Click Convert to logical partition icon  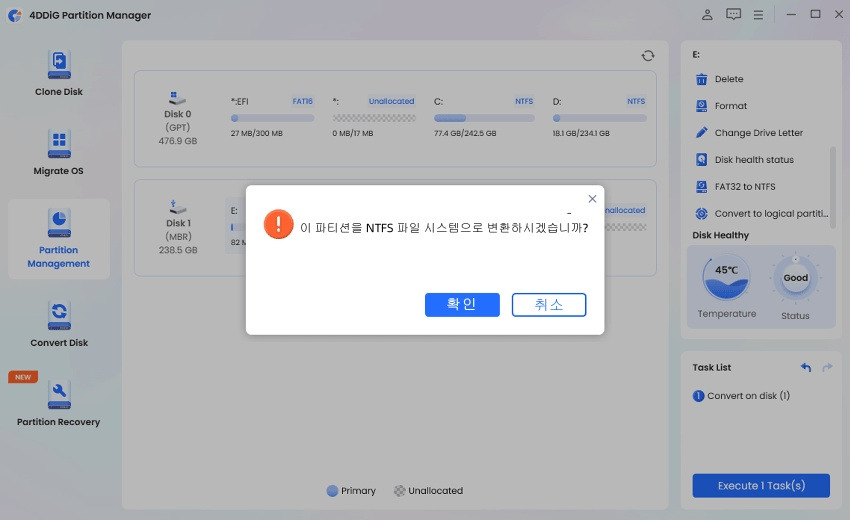point(701,214)
